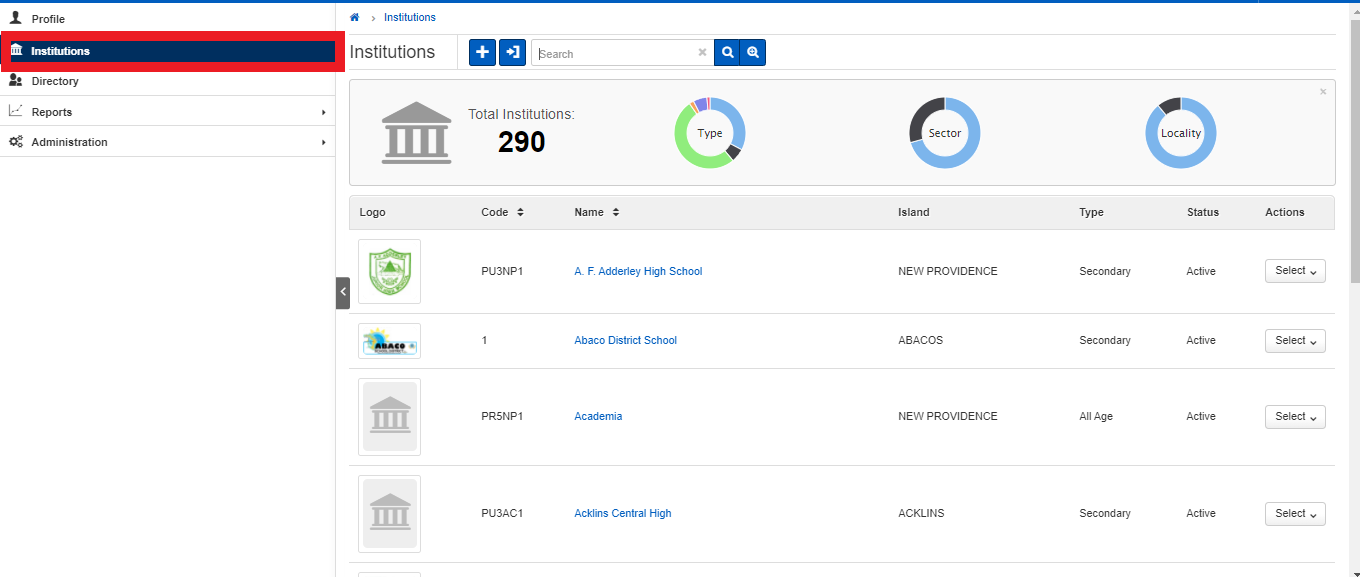Click the Locality donut chart
Image resolution: width=1360 pixels, height=577 pixels.
pos(1181,133)
